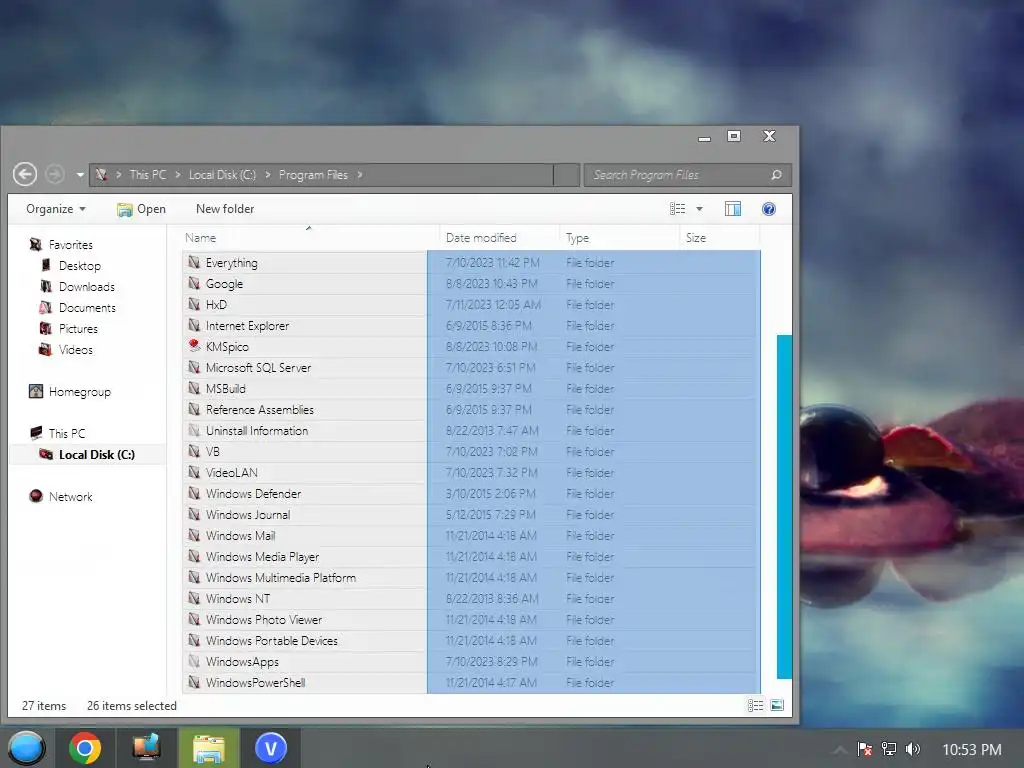Screen dimensions: 1024x768
Task: Sort by Size column header
Action: point(696,238)
